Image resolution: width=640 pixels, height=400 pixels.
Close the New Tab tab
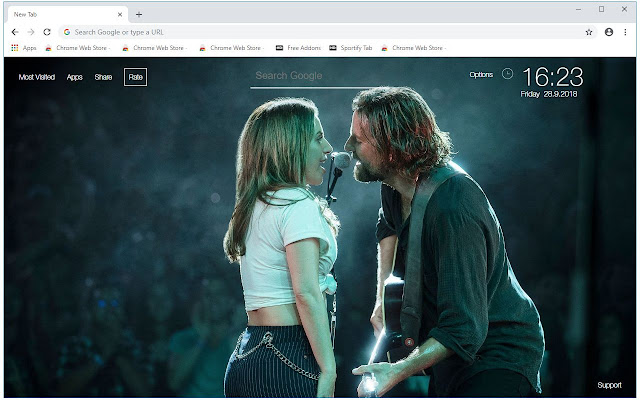tap(120, 14)
